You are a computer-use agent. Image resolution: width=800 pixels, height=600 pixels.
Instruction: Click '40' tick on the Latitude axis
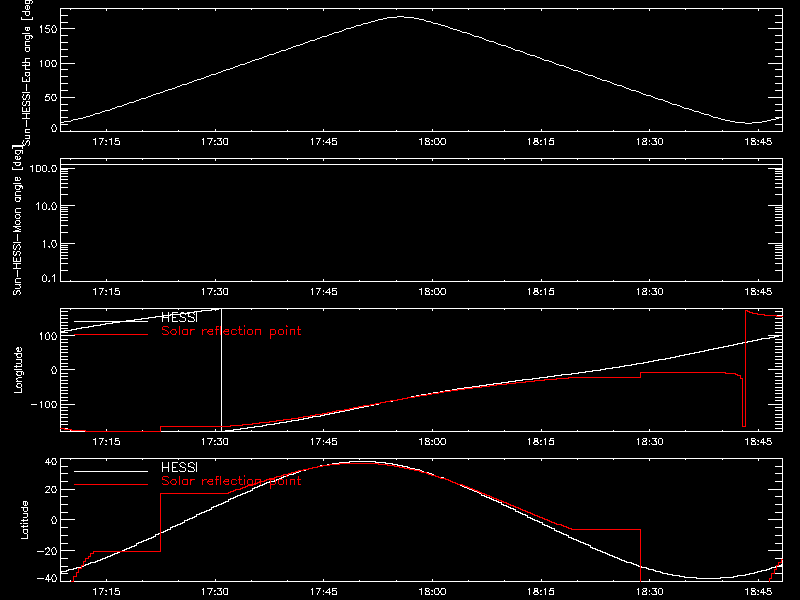pos(52,462)
